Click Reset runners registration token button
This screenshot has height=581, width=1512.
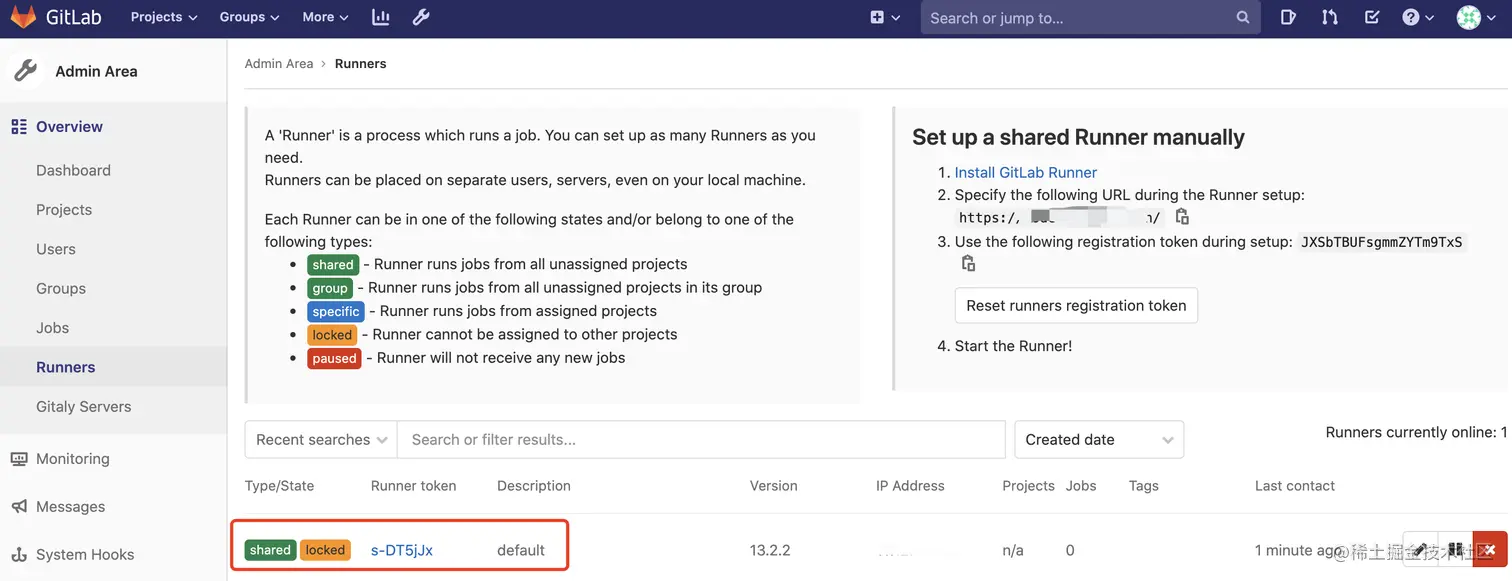tap(1076, 306)
